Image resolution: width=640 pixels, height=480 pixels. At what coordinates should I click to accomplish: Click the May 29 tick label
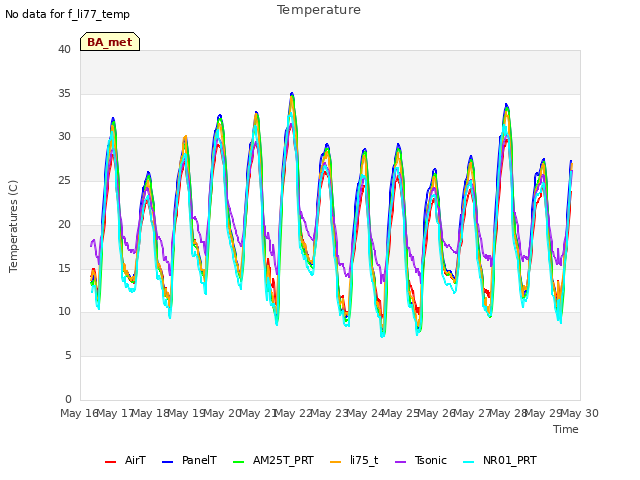click(x=544, y=413)
